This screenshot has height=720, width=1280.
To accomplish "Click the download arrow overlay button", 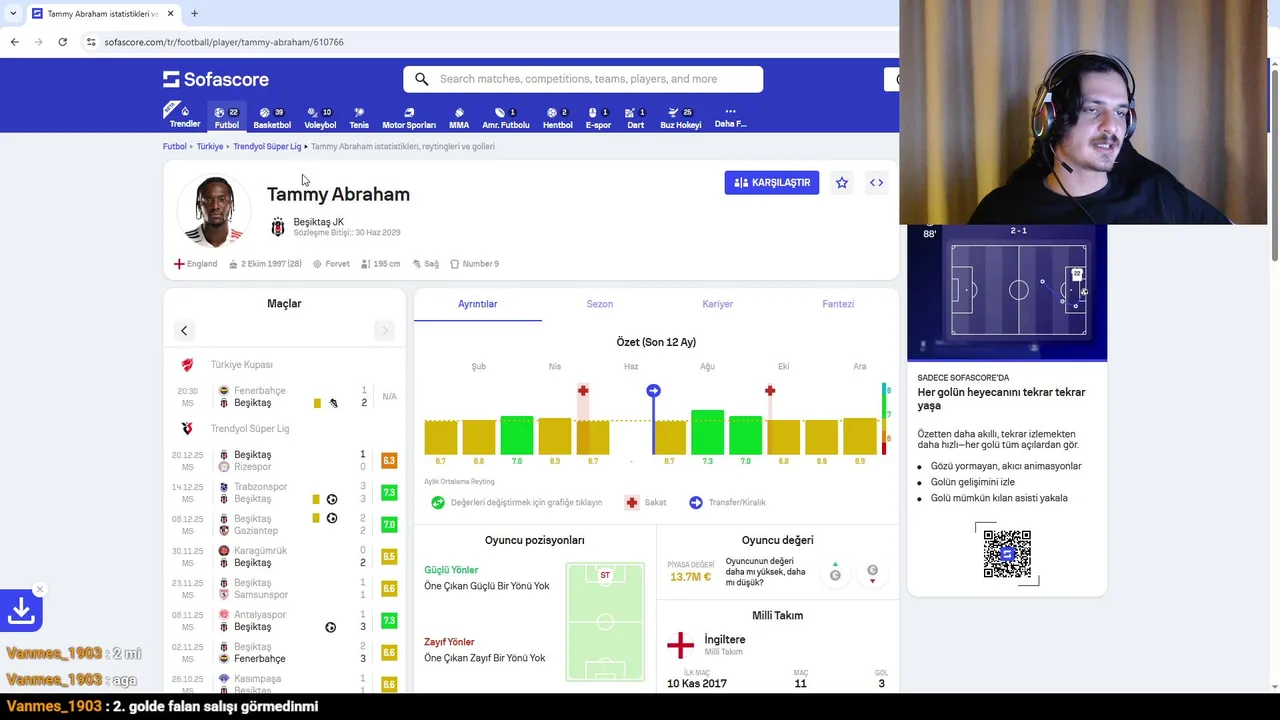I will [21, 611].
